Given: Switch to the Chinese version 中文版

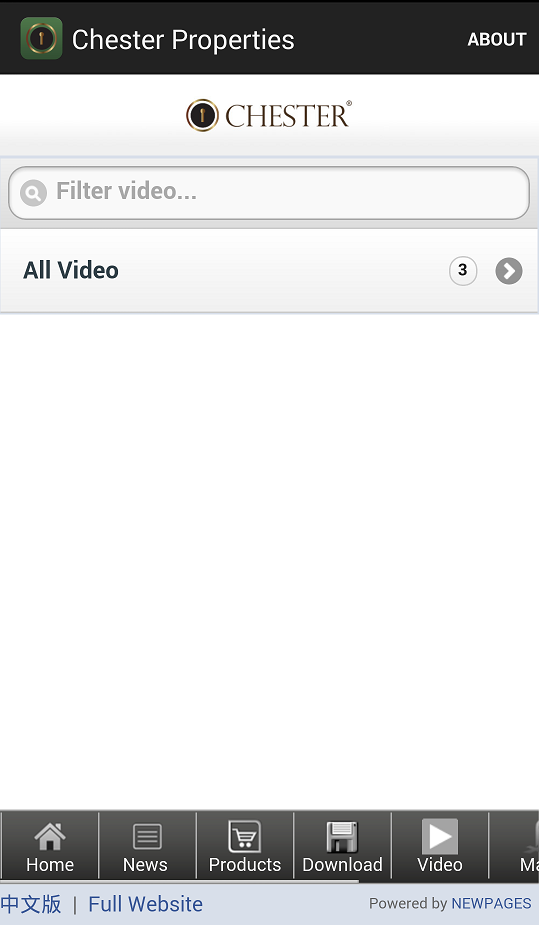Looking at the screenshot, I should (x=31, y=904).
